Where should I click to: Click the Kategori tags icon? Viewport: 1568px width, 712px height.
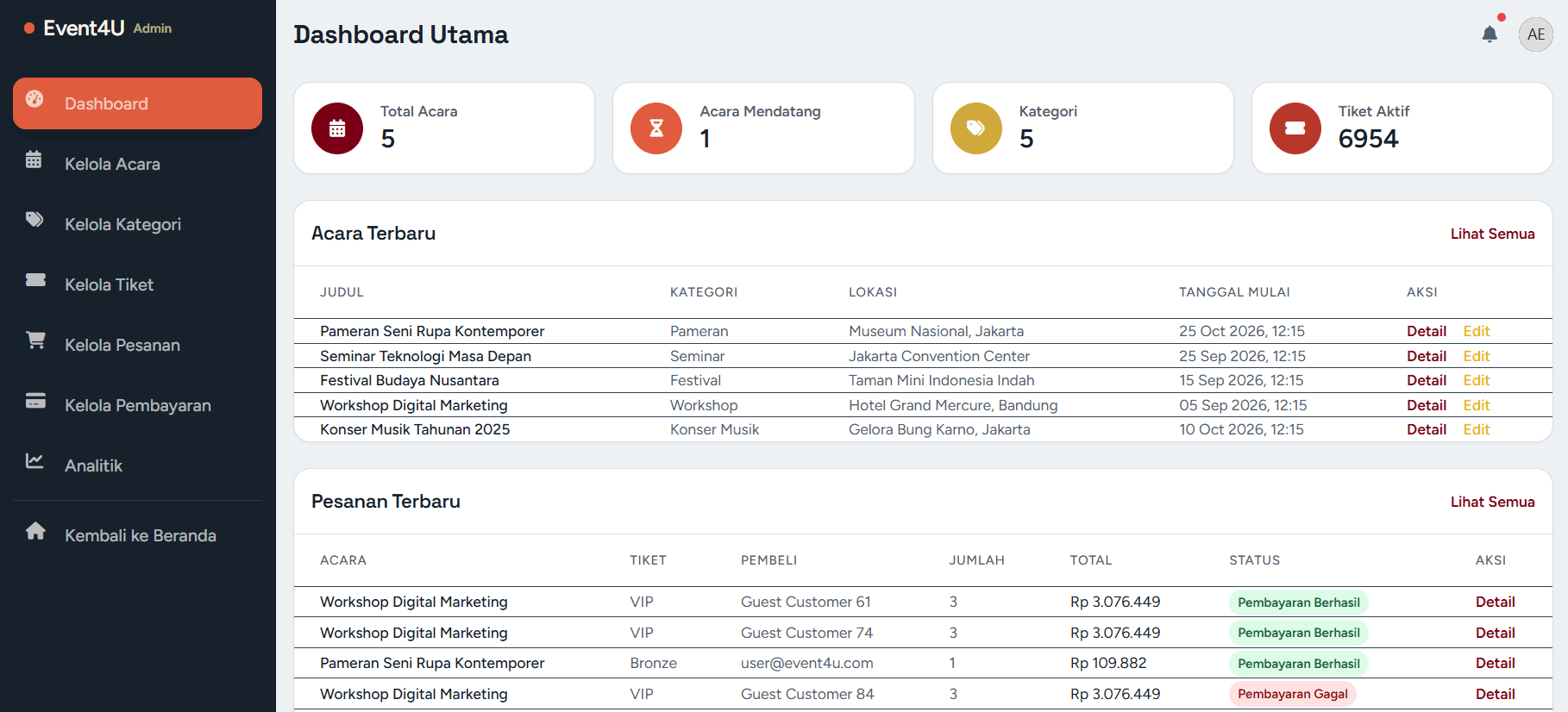(976, 128)
